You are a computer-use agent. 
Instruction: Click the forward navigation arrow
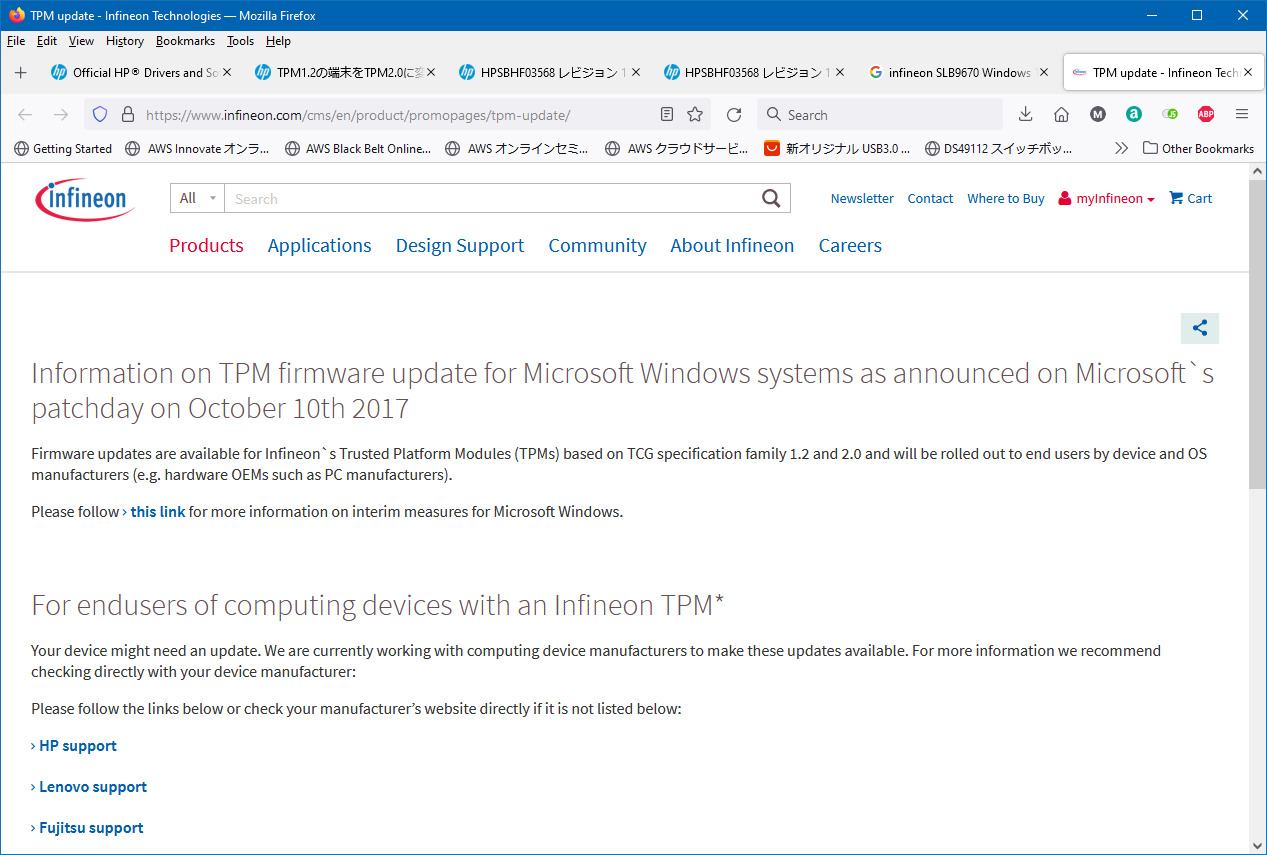60,115
